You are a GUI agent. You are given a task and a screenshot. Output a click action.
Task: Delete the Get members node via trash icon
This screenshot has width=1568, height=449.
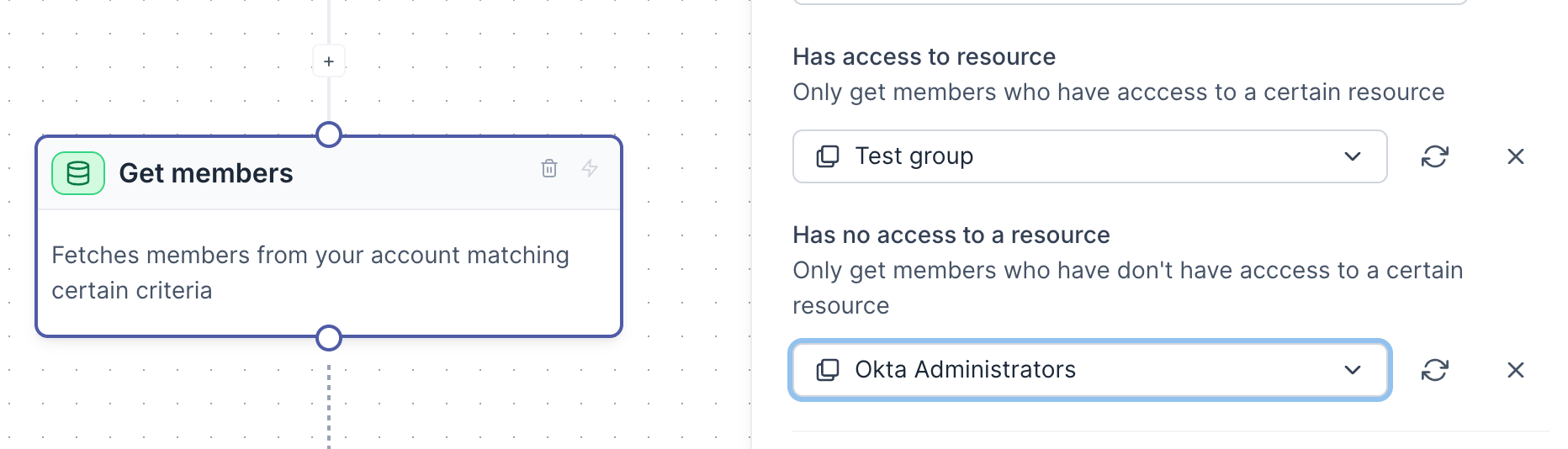coord(549,168)
